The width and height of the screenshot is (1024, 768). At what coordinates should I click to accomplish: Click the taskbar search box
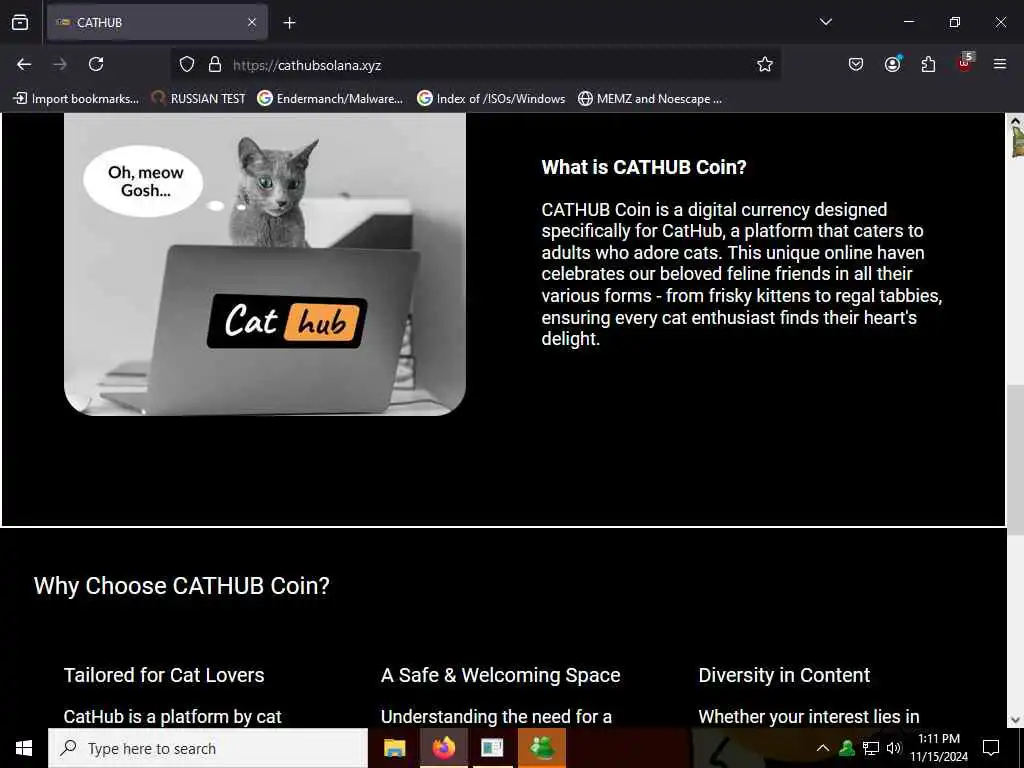[x=208, y=748]
